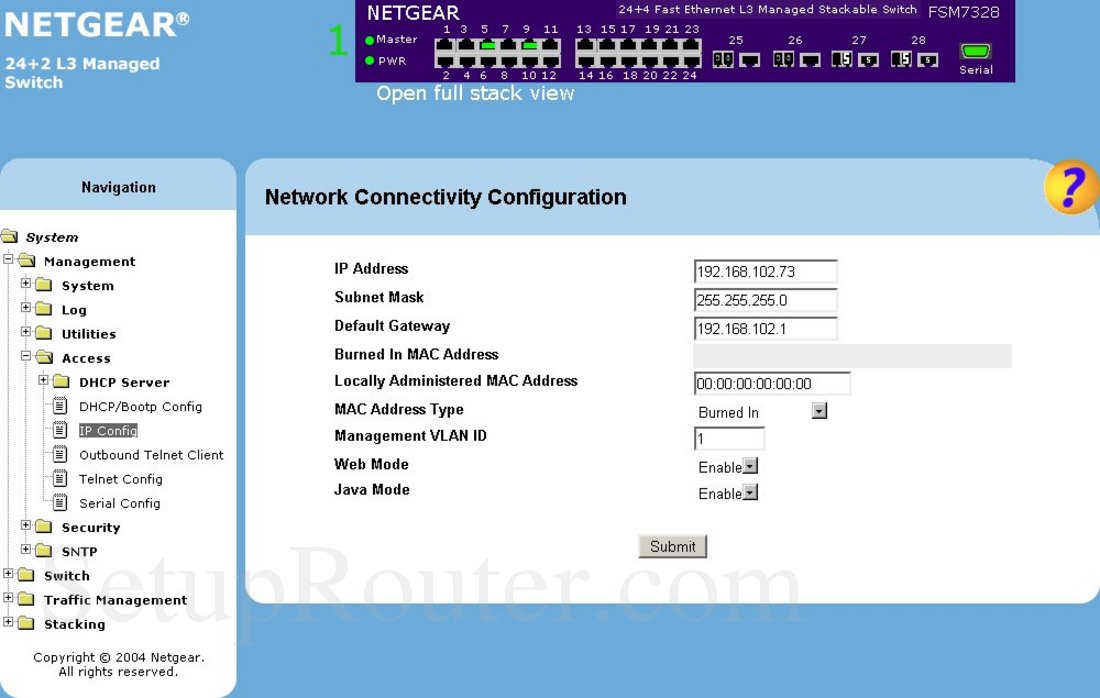Open the Web Mode dropdown
1100x698 pixels.
point(750,467)
